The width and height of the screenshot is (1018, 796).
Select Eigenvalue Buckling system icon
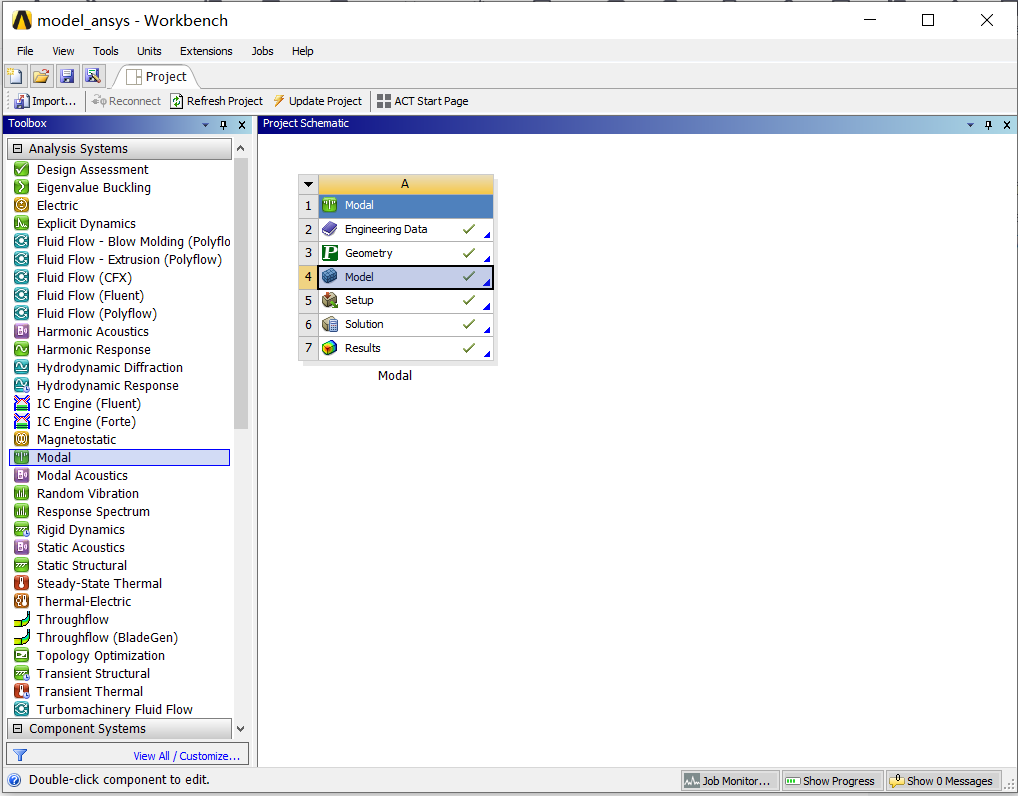pos(21,187)
